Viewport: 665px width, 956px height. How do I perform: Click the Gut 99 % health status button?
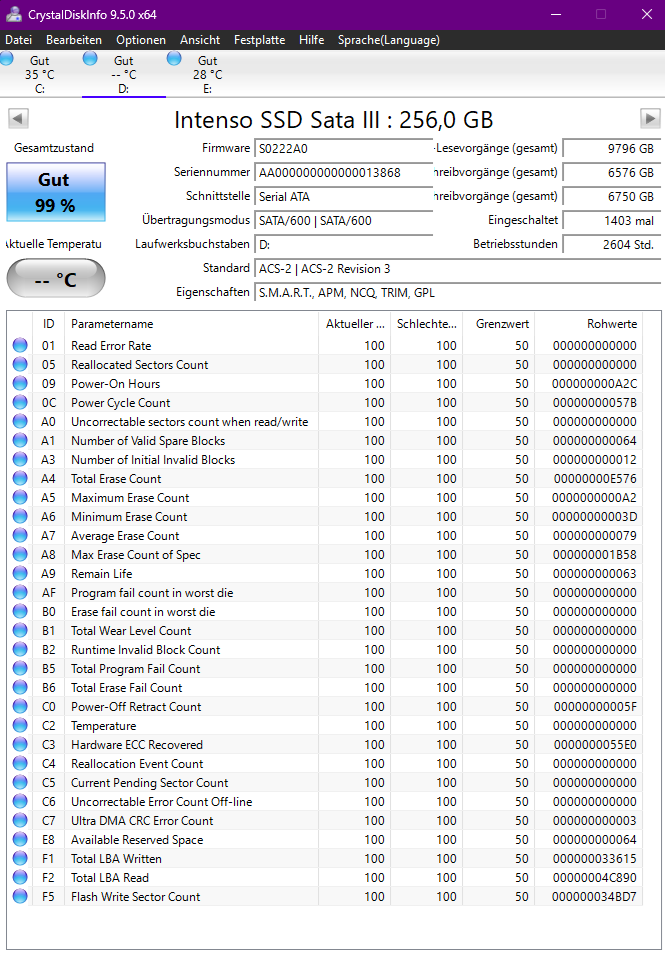[55, 192]
